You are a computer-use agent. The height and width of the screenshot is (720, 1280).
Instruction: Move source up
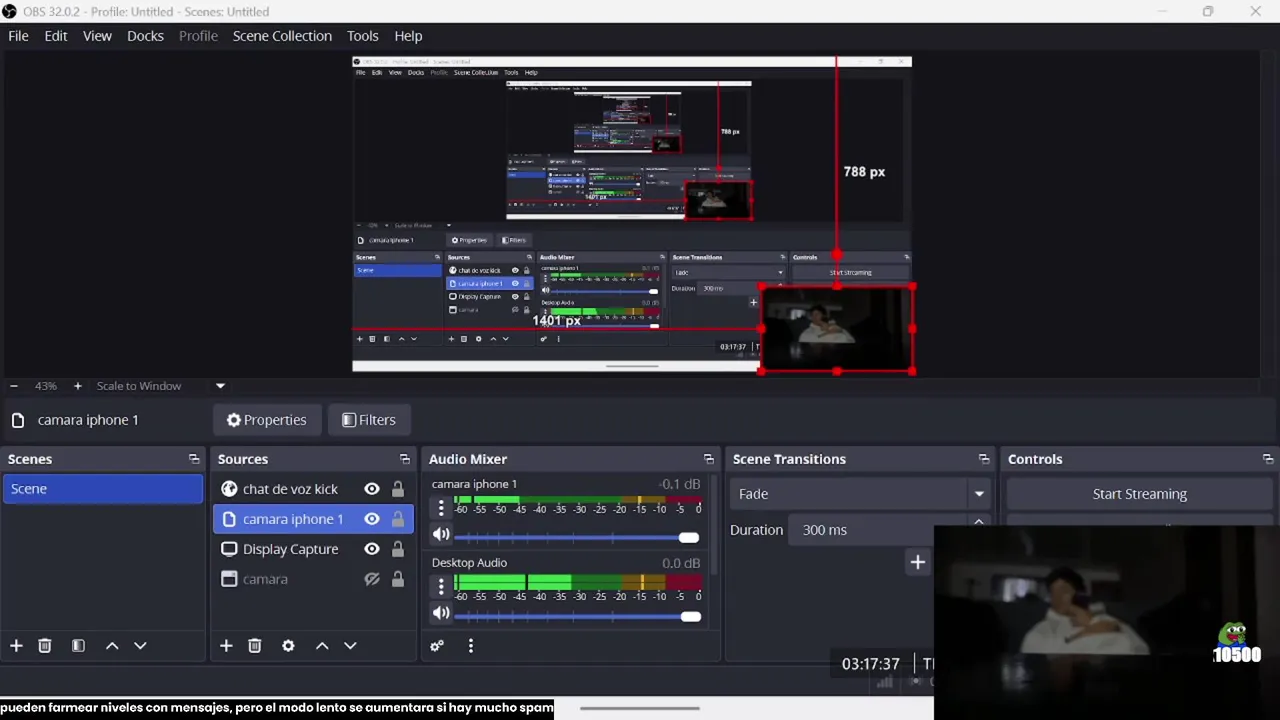322,646
